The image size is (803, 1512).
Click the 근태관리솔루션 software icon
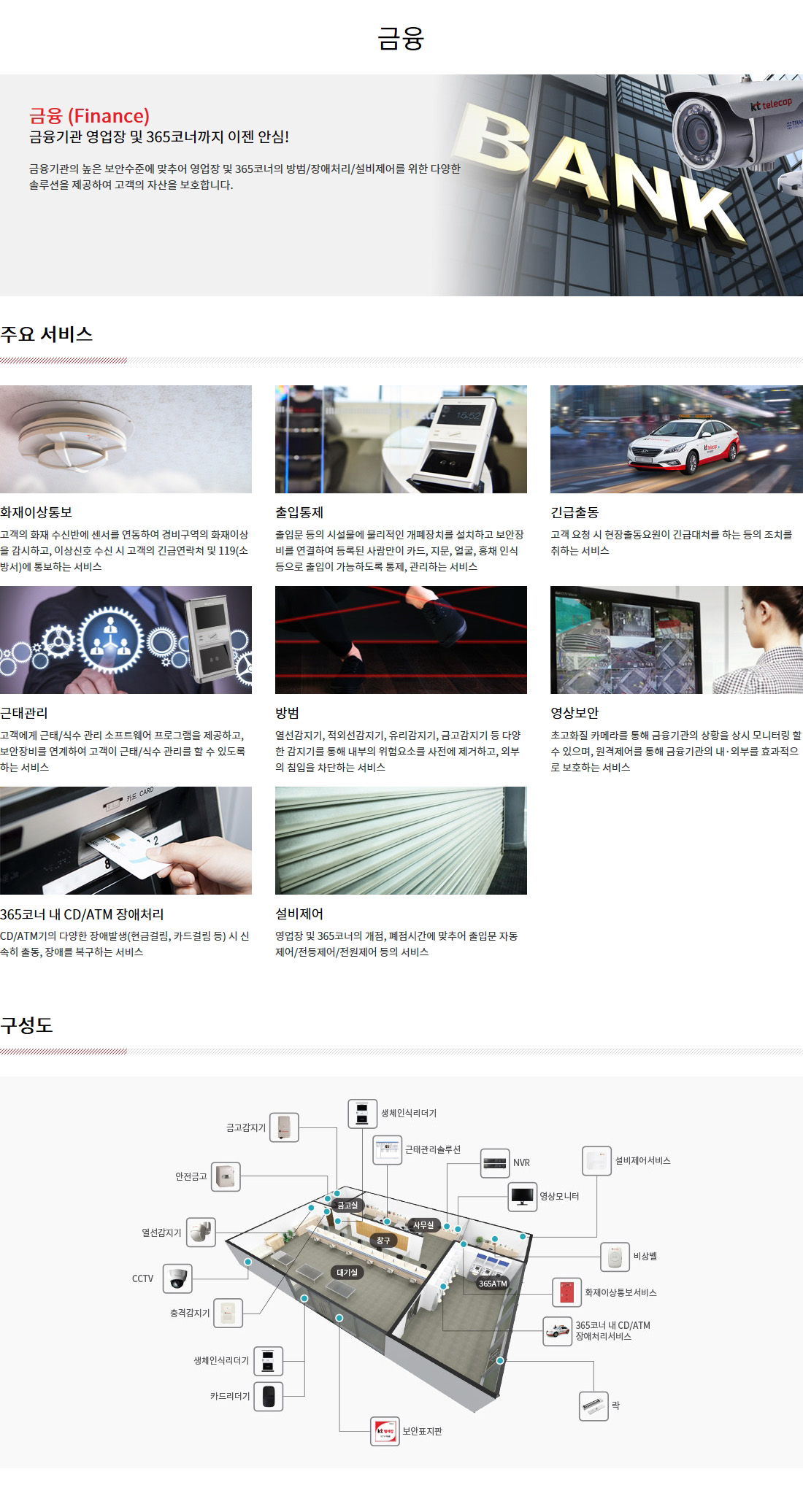point(387,1150)
